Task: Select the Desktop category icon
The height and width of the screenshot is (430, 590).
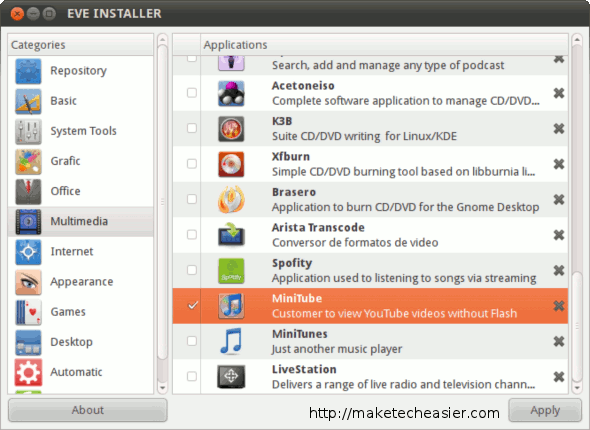Action: pyautogui.click(x=28, y=342)
